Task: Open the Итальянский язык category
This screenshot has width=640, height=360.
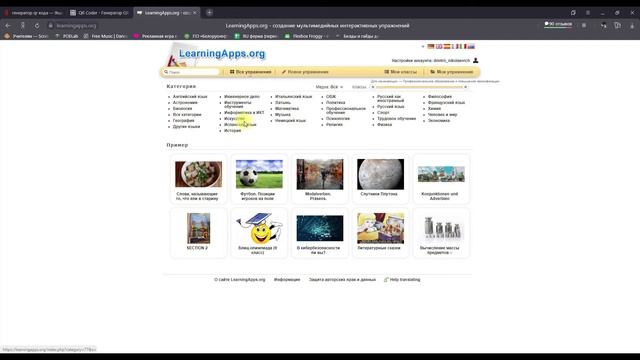Action: point(293,97)
